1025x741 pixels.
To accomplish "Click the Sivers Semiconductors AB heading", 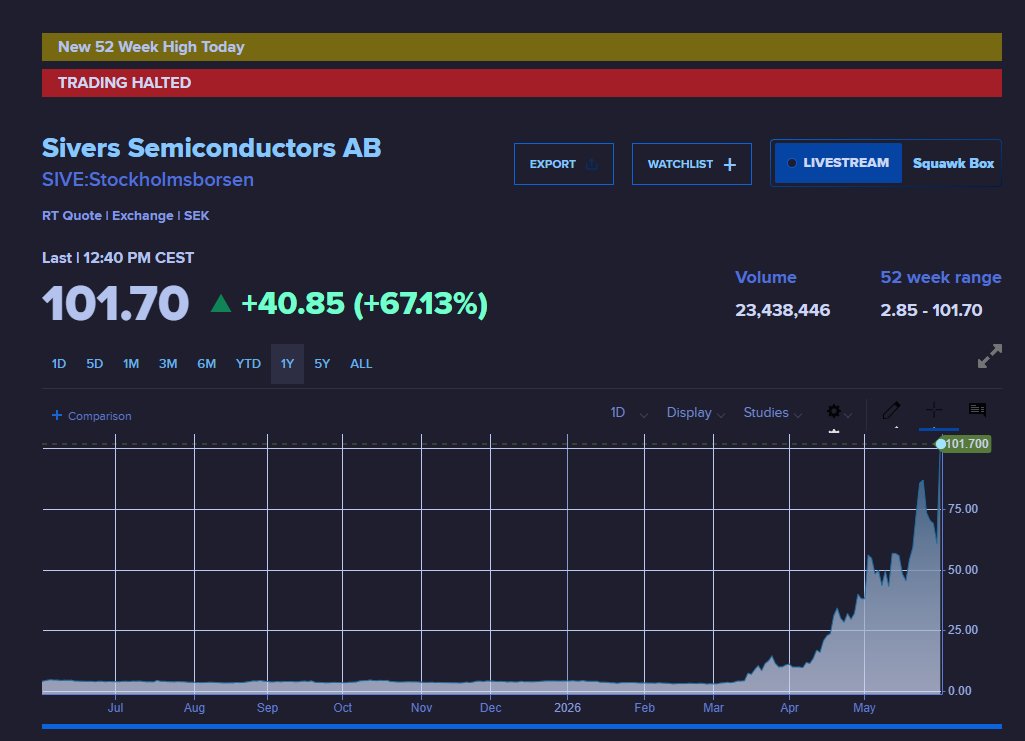I will pyautogui.click(x=211, y=148).
